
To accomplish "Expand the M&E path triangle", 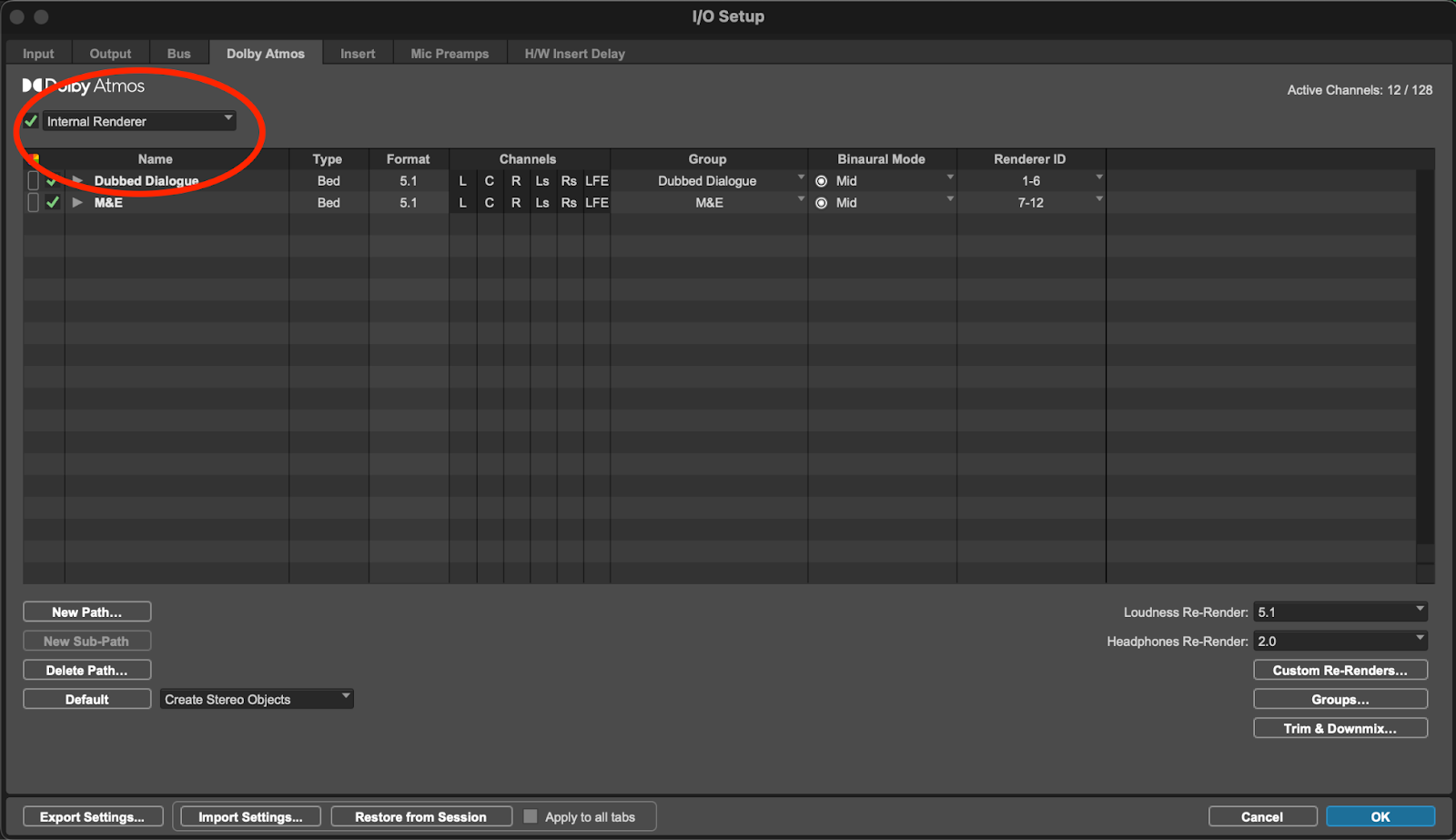I will 77,203.
